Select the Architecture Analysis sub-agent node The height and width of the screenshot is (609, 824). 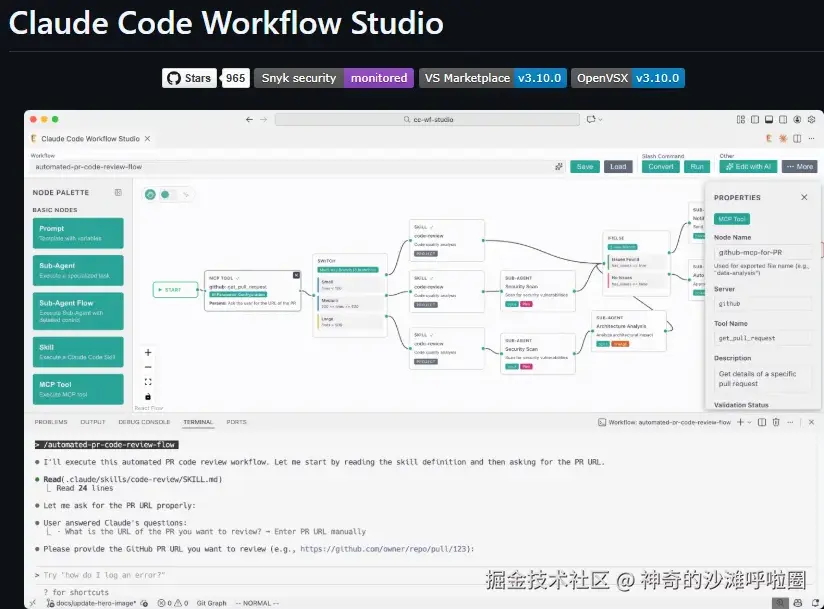coord(629,331)
